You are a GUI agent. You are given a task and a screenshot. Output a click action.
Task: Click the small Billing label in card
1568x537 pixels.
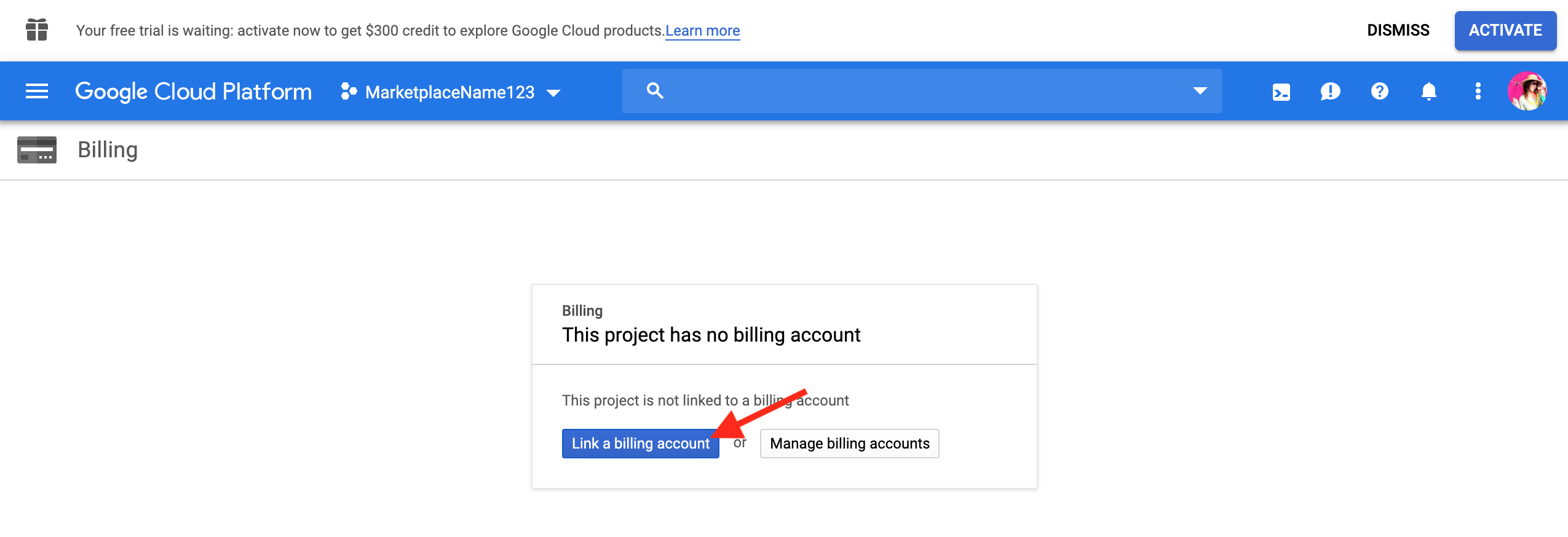(x=582, y=311)
